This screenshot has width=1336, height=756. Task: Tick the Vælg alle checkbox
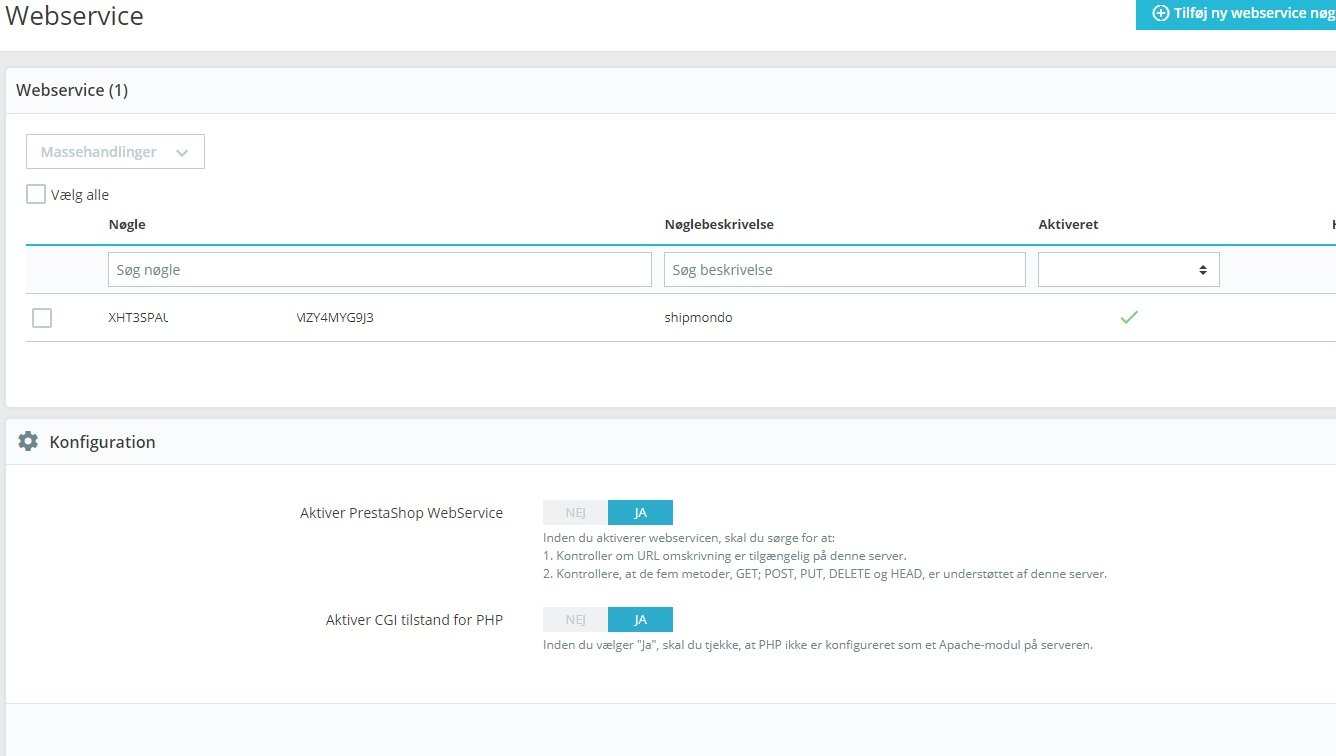pos(36,194)
